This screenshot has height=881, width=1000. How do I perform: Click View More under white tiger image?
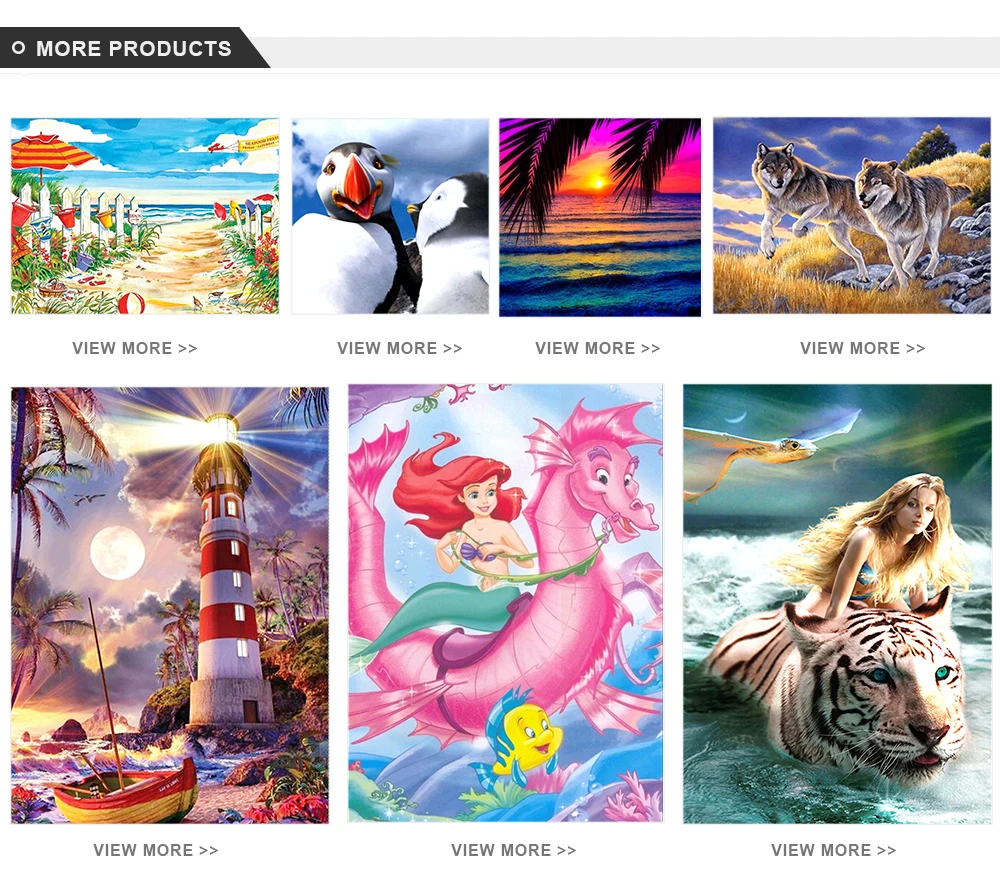(x=834, y=850)
